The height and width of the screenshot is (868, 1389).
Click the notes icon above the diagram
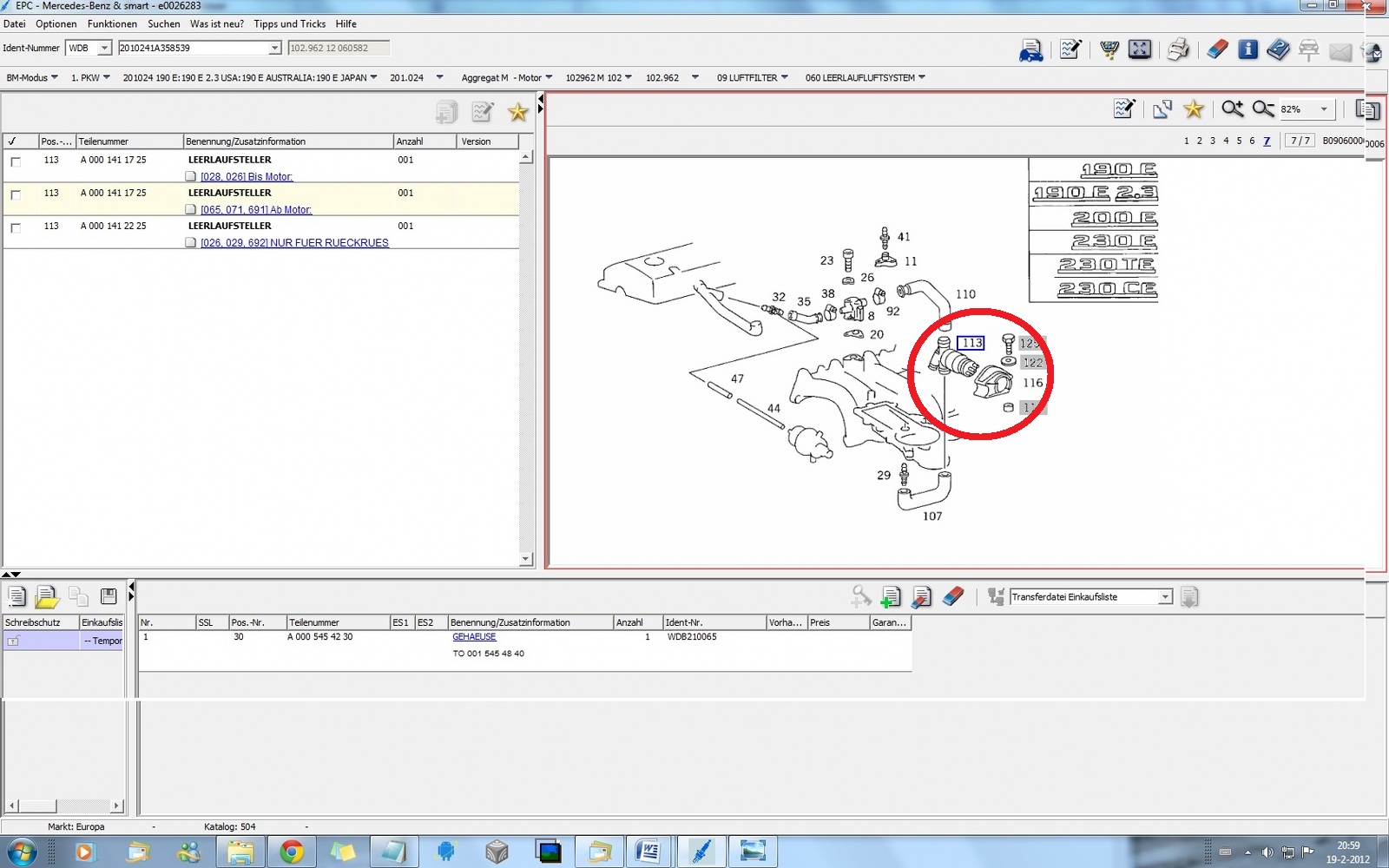(1124, 108)
